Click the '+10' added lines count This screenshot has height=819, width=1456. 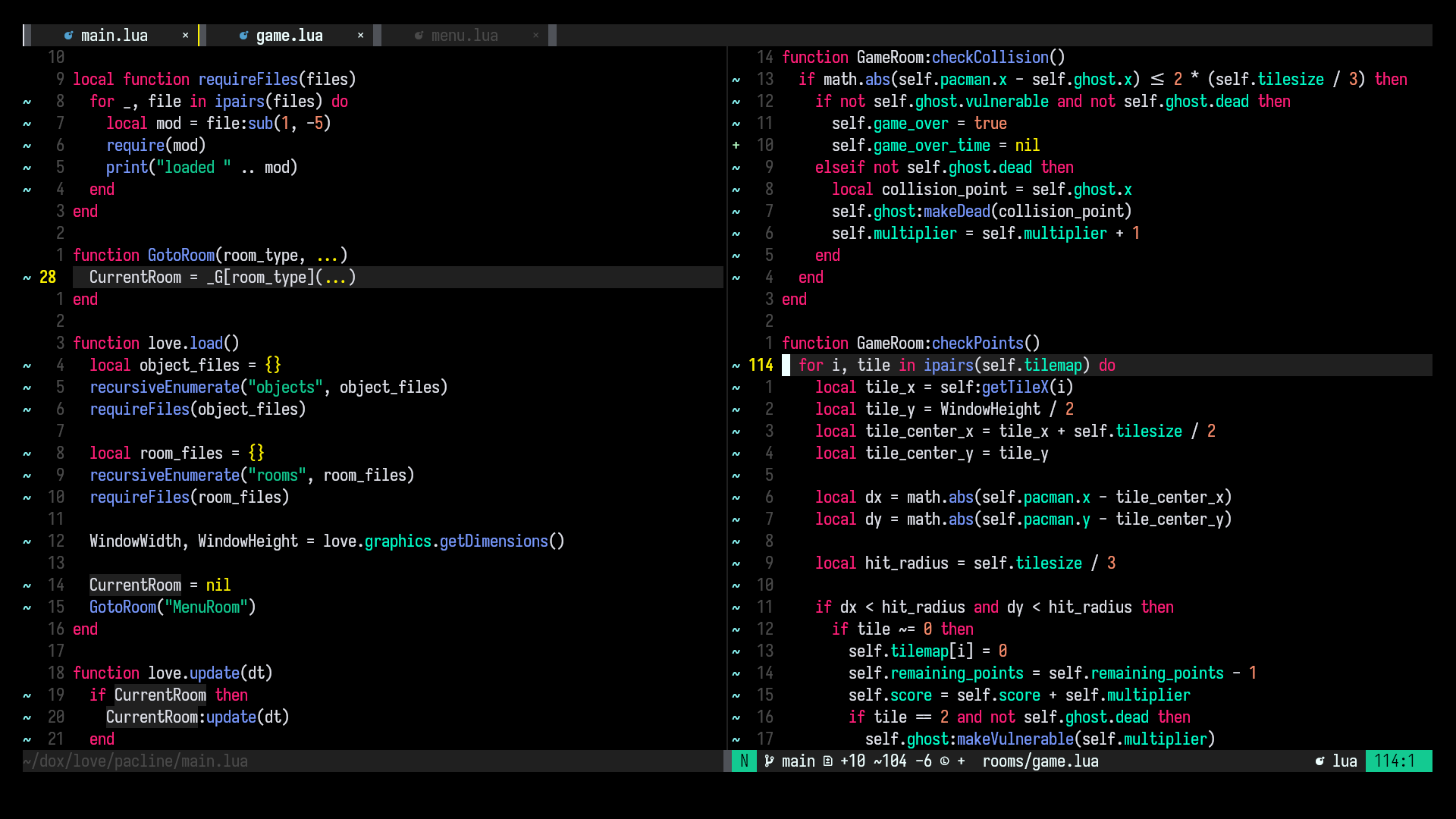coord(852,761)
